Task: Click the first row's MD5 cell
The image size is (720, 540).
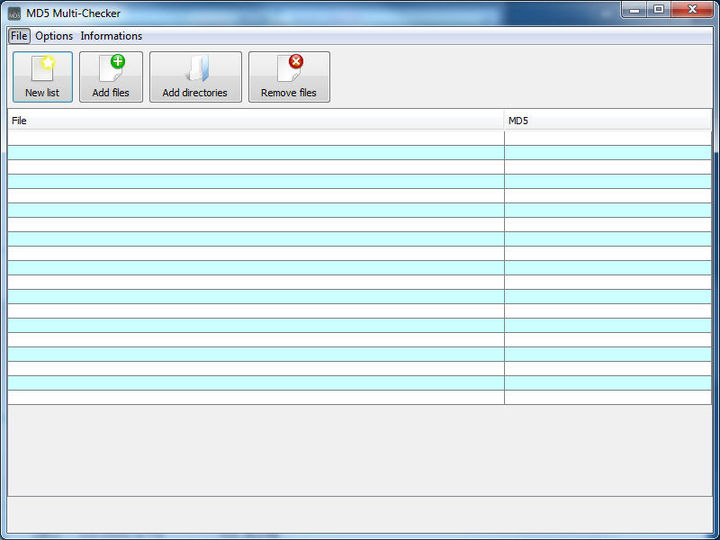Action: click(607, 138)
